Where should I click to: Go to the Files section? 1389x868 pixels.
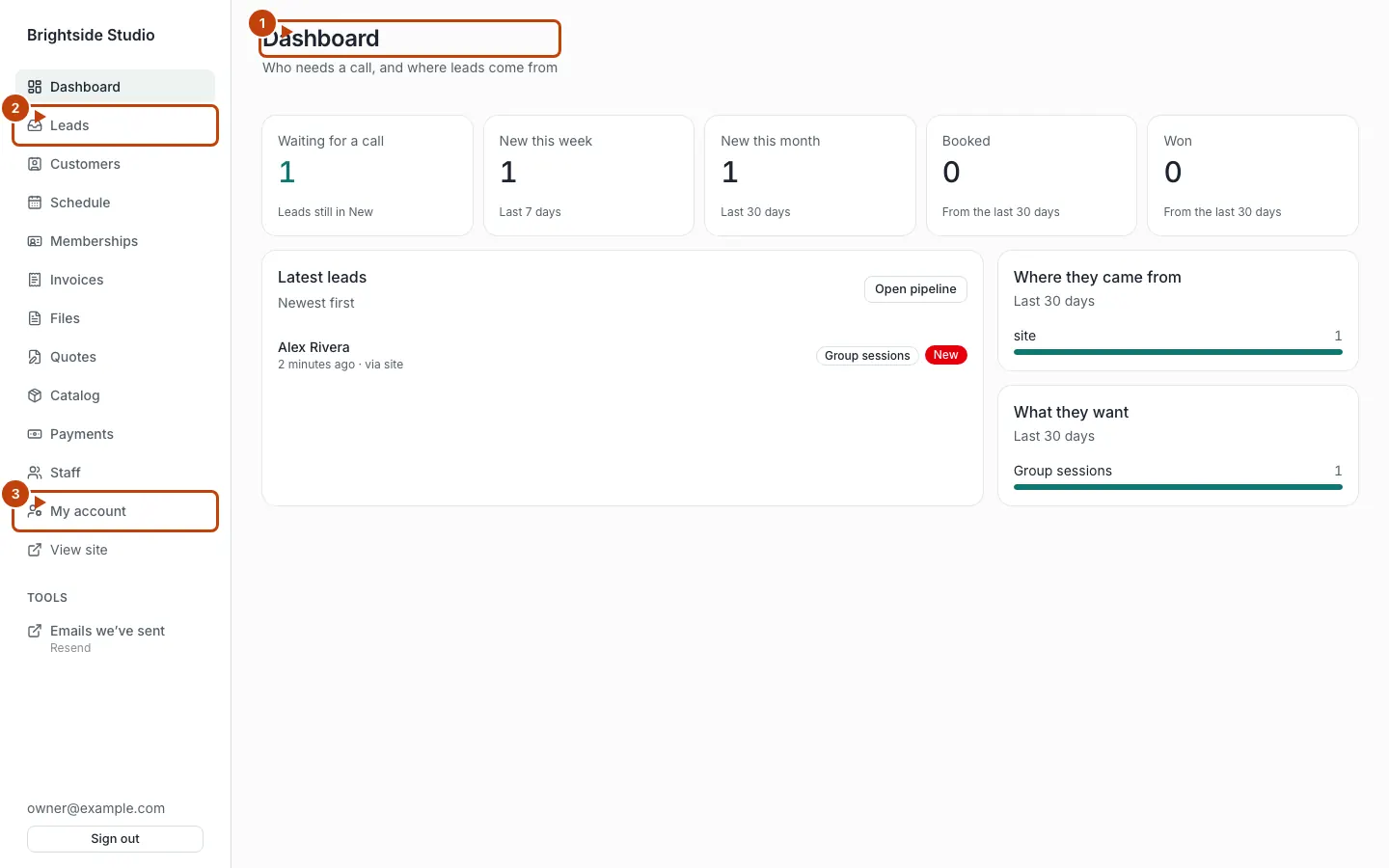pyautogui.click(x=115, y=318)
